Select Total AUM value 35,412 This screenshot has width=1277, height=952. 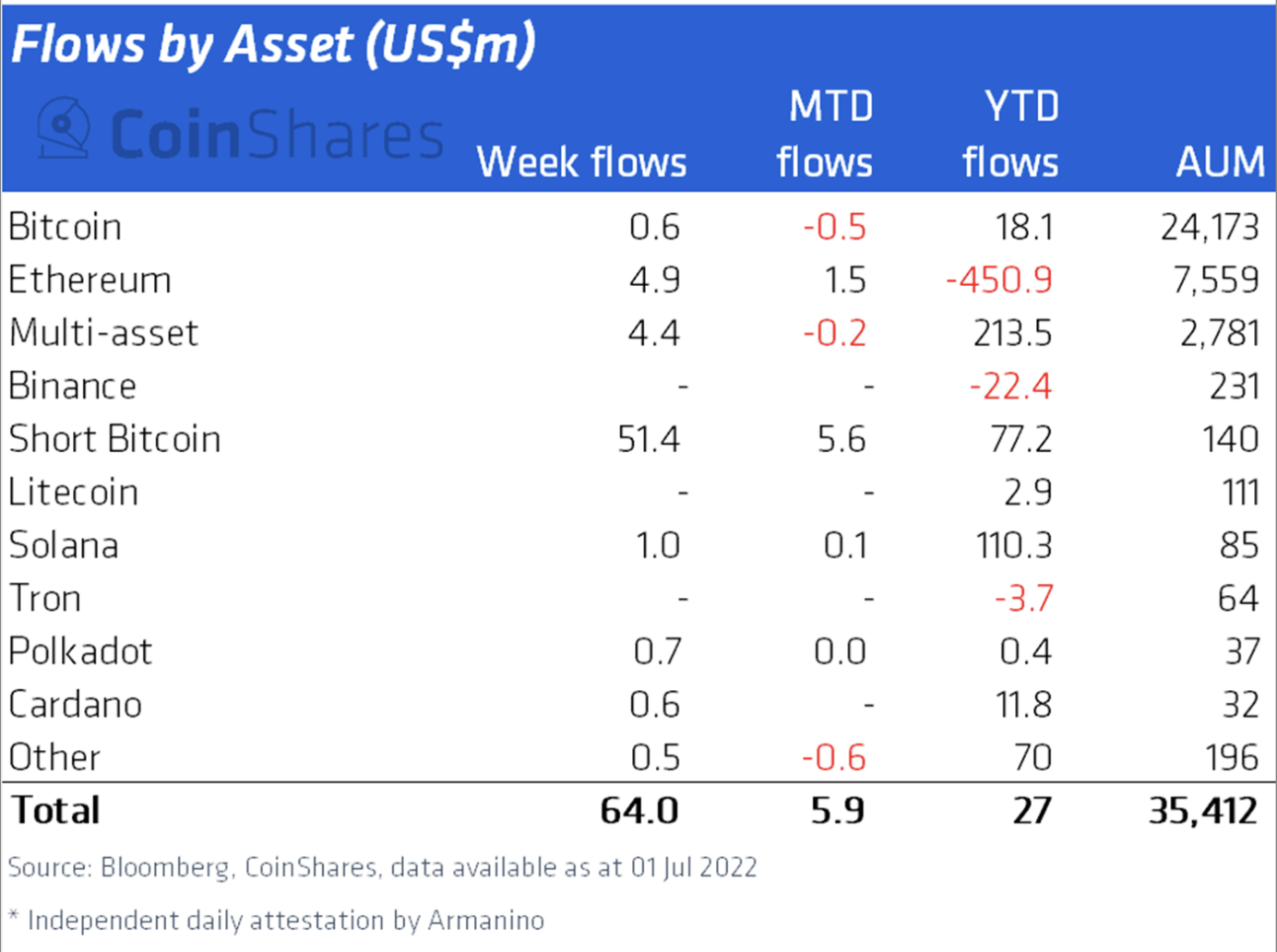tap(1203, 811)
